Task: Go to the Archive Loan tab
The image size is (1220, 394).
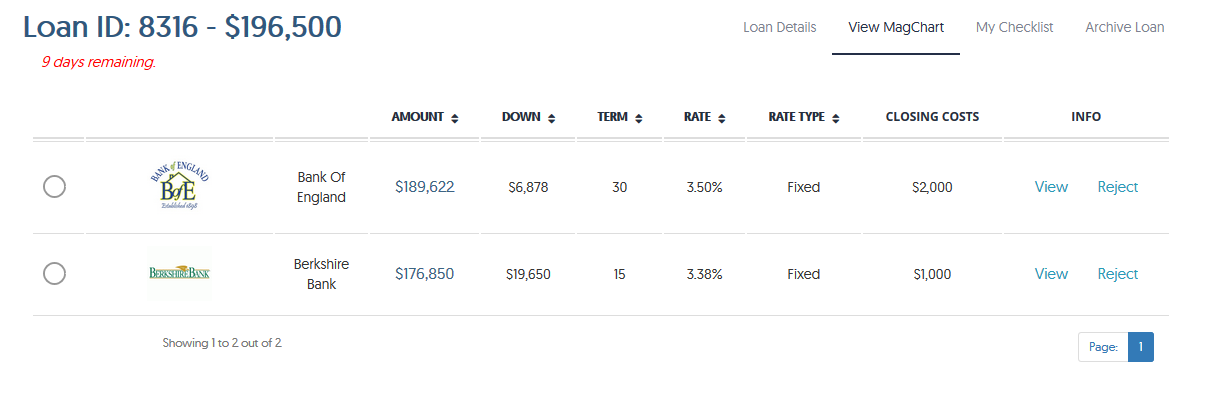Action: click(1125, 27)
